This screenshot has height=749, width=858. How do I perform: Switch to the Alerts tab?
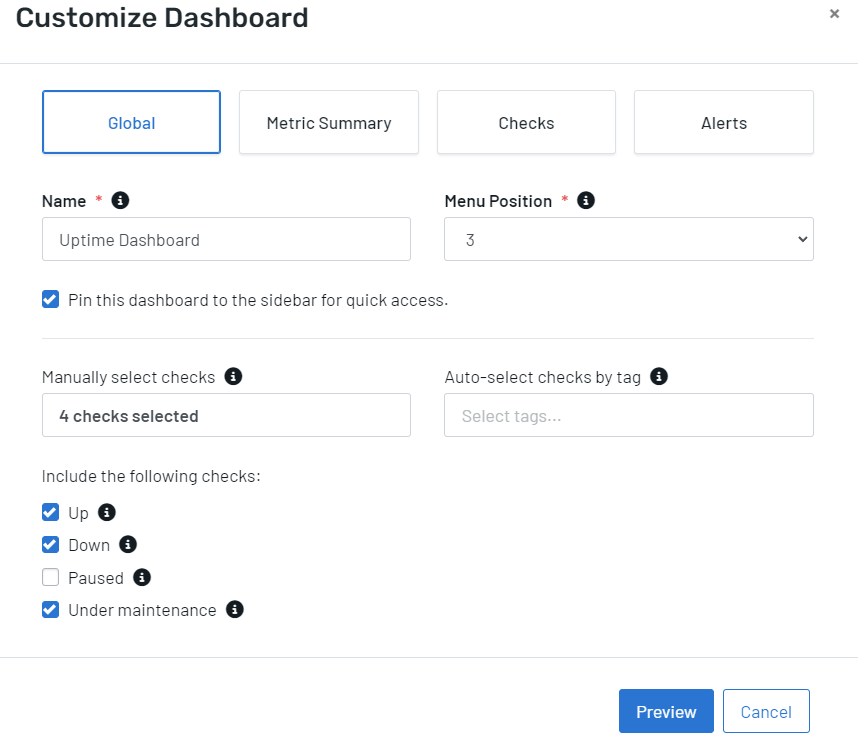point(724,123)
